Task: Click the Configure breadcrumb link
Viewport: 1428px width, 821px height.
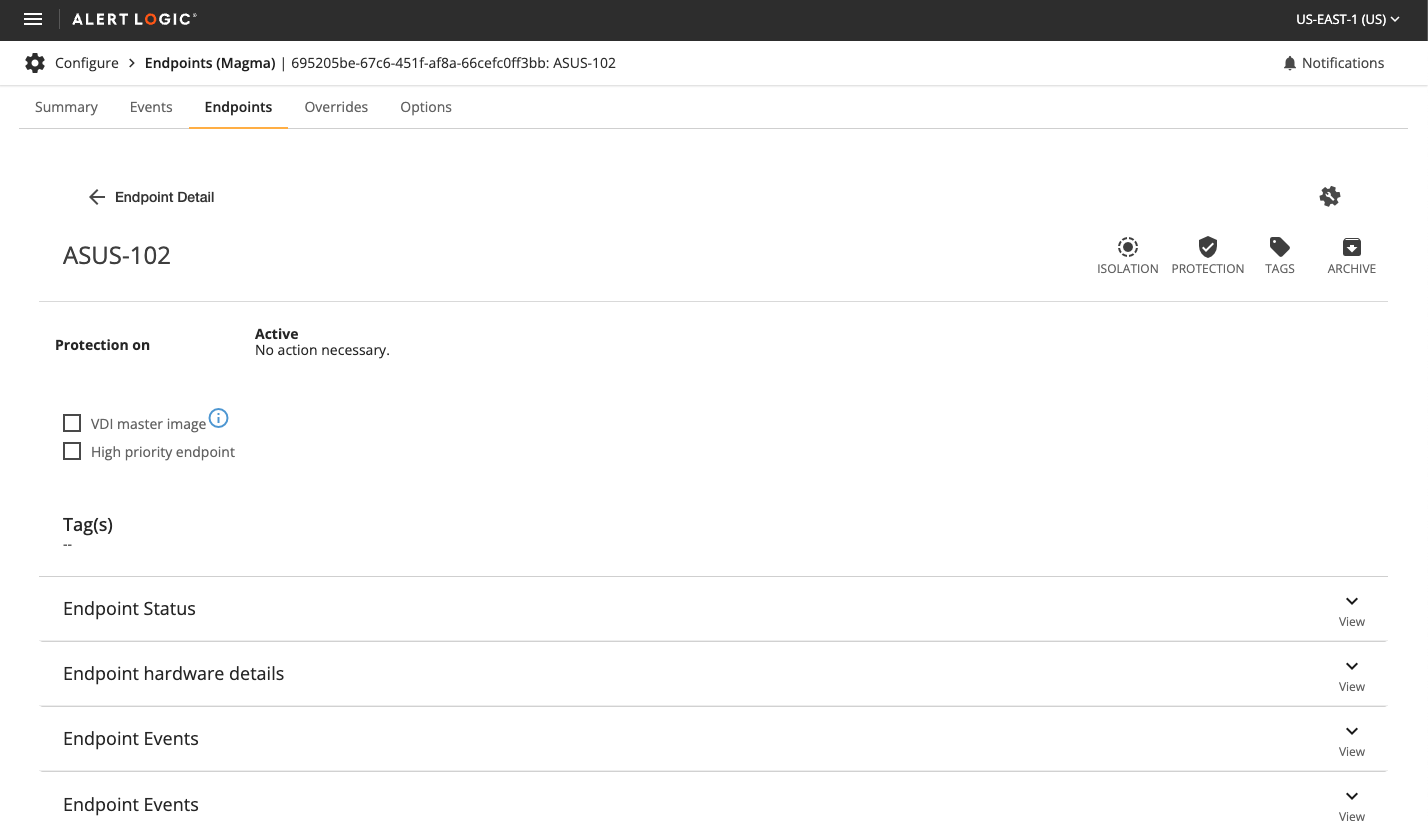Action: tap(87, 63)
